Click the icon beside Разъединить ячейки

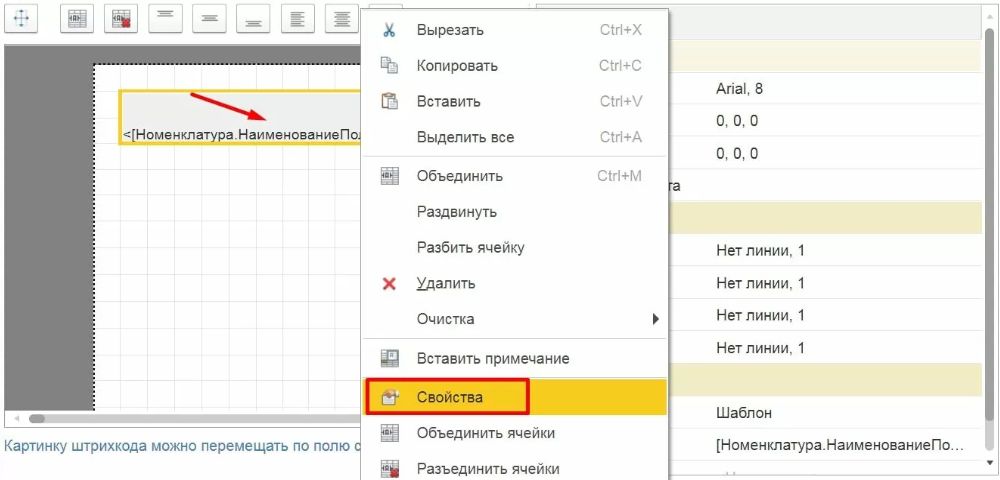coord(389,470)
